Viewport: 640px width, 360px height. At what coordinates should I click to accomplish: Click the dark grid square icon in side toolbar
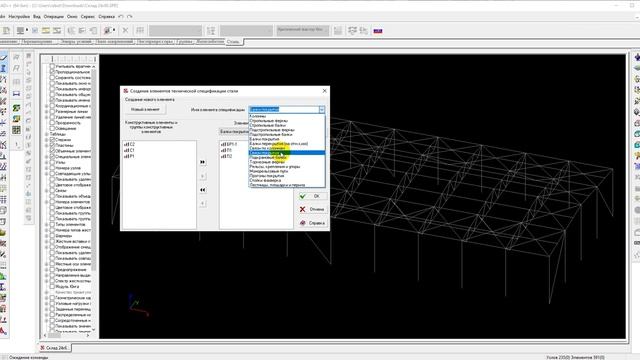16,130
